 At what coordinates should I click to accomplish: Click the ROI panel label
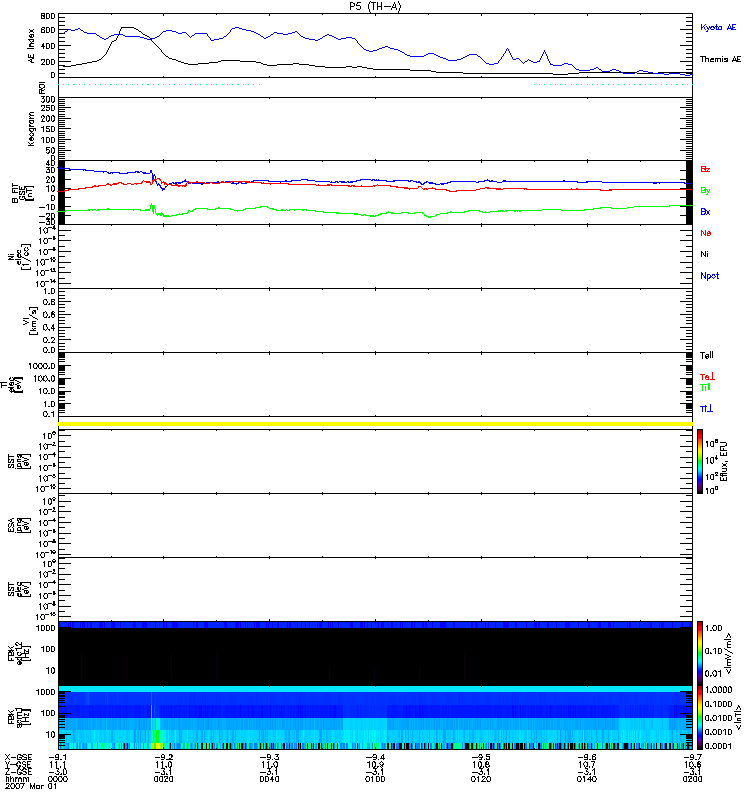[x=42, y=88]
